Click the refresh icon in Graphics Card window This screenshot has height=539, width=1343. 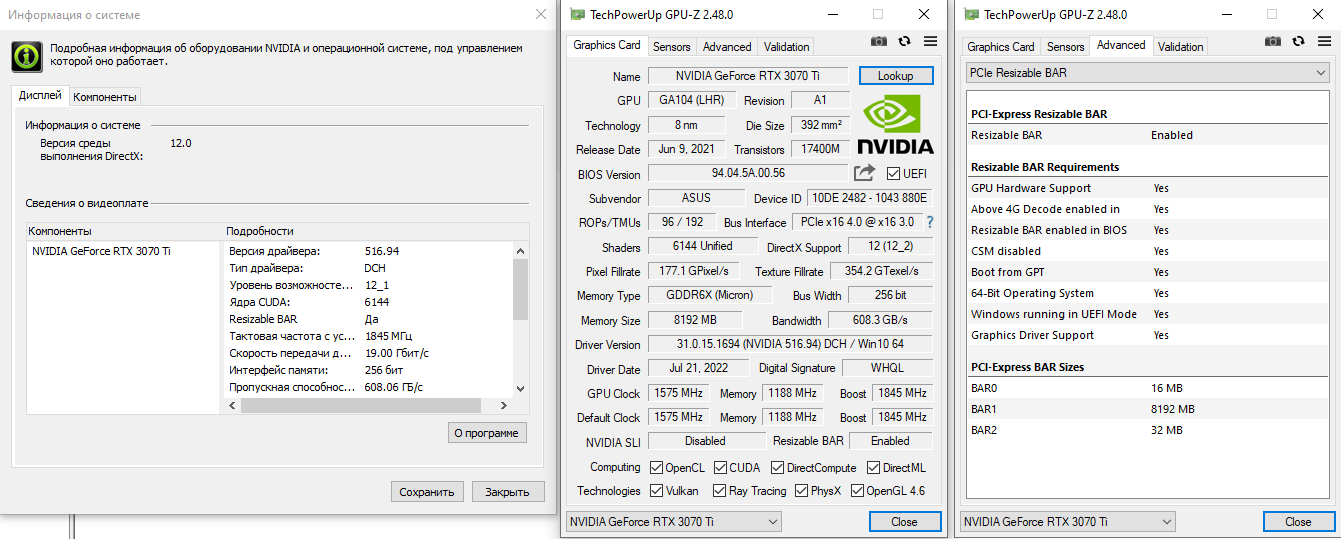coord(904,41)
